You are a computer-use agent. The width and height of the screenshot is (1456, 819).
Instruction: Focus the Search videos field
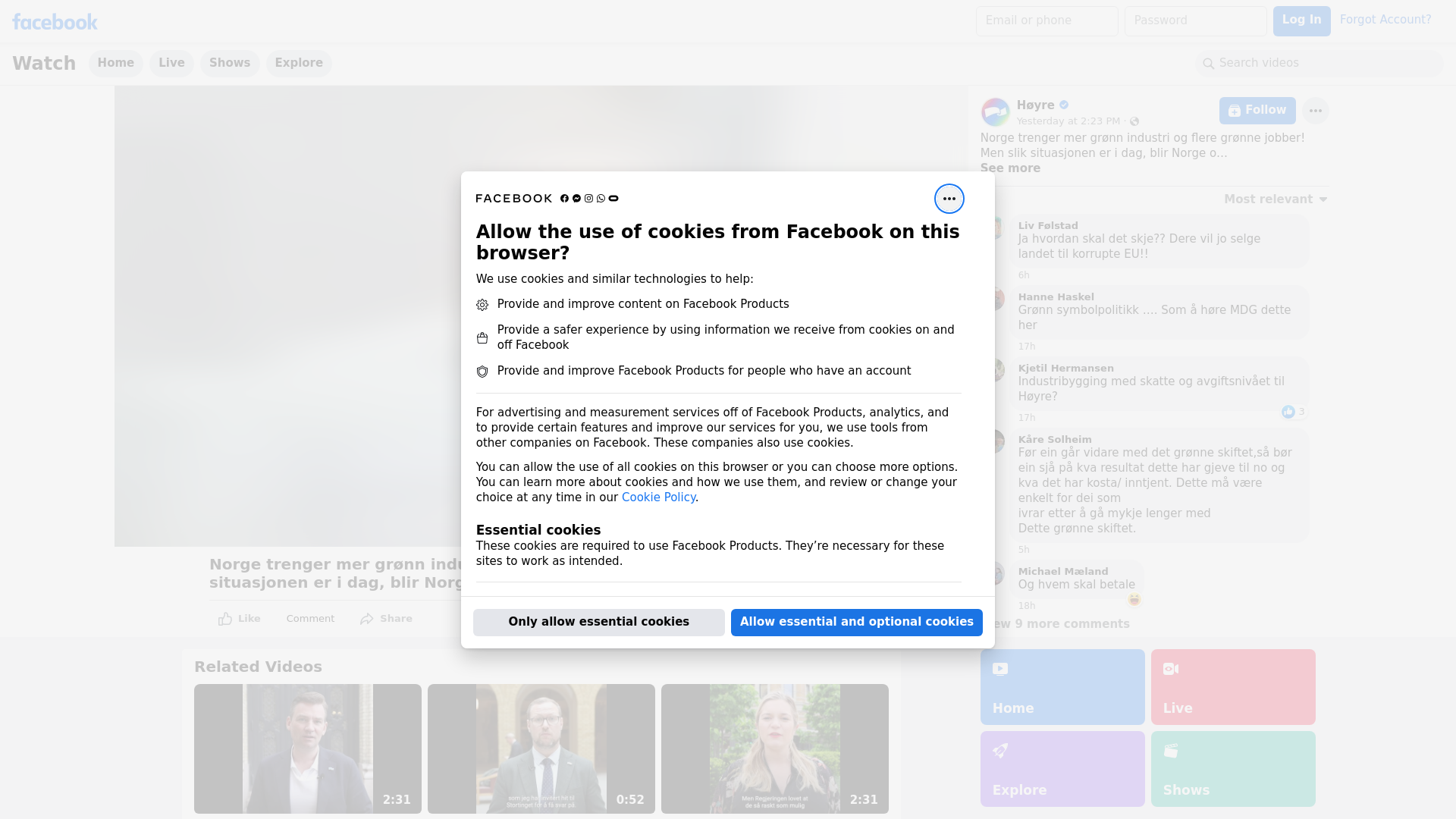point(1319,63)
